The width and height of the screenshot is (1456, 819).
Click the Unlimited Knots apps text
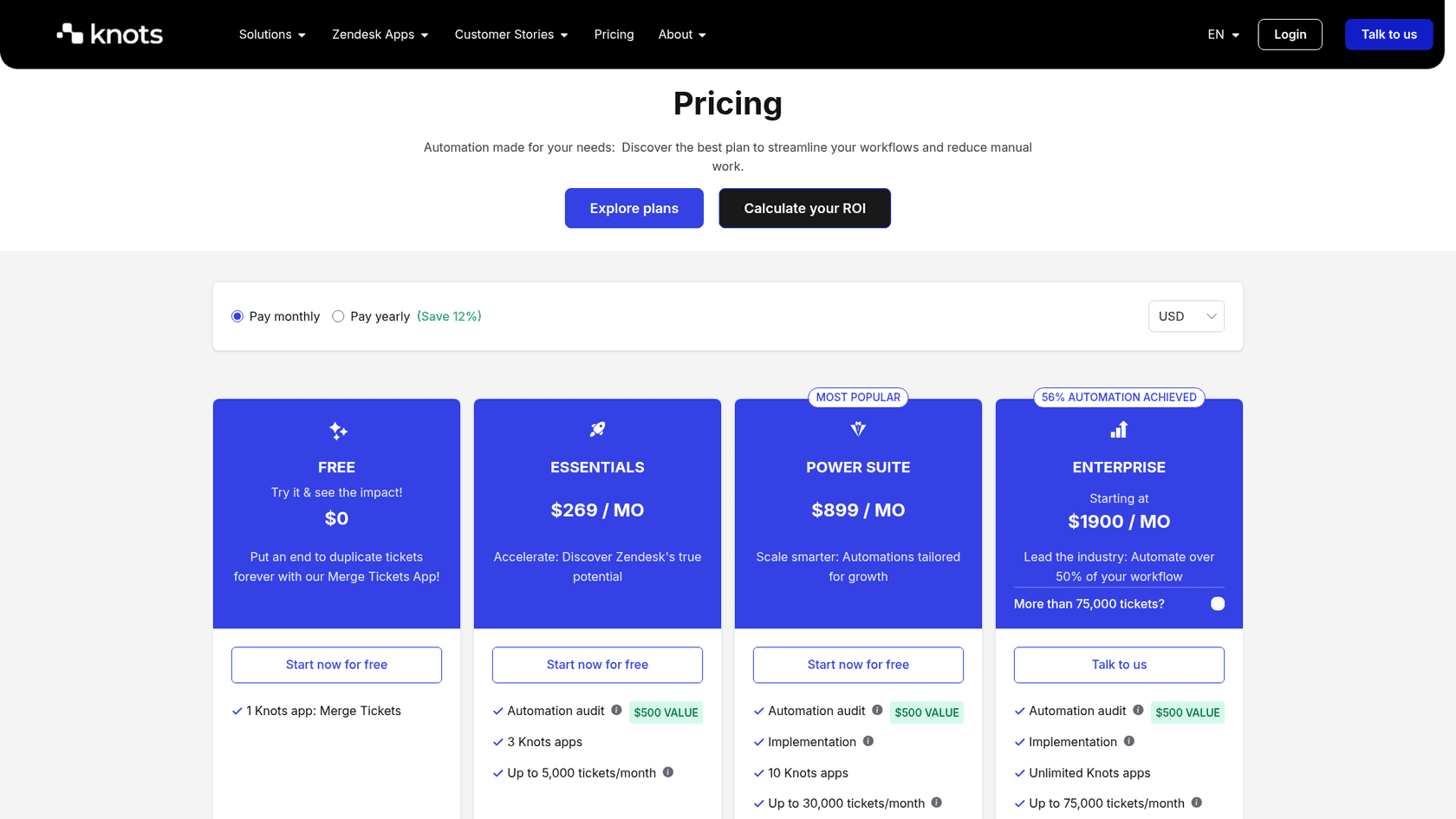point(1089,773)
